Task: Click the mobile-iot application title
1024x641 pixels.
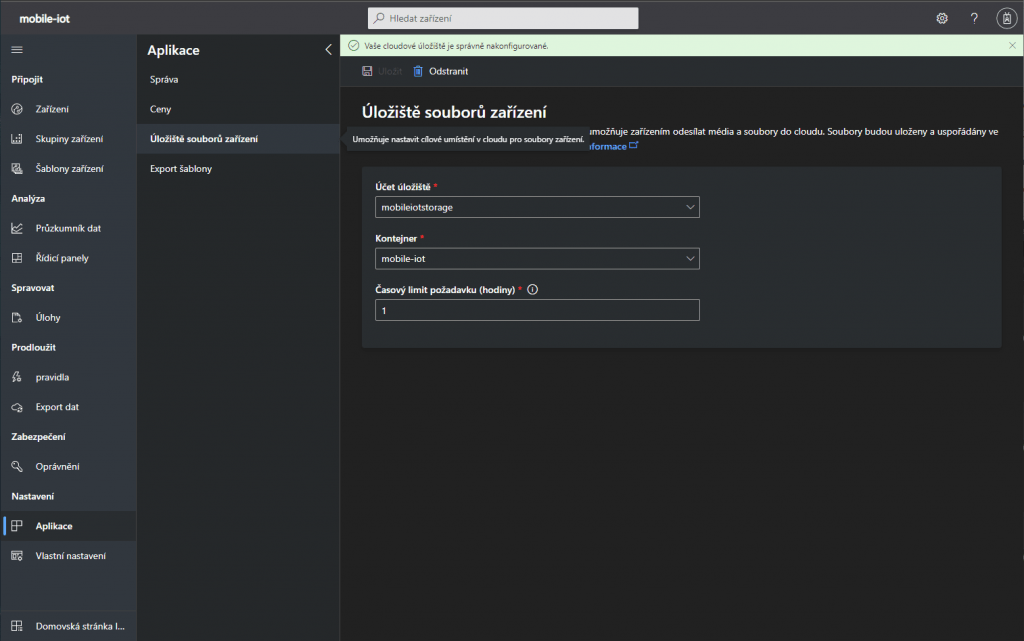Action: (x=44, y=18)
